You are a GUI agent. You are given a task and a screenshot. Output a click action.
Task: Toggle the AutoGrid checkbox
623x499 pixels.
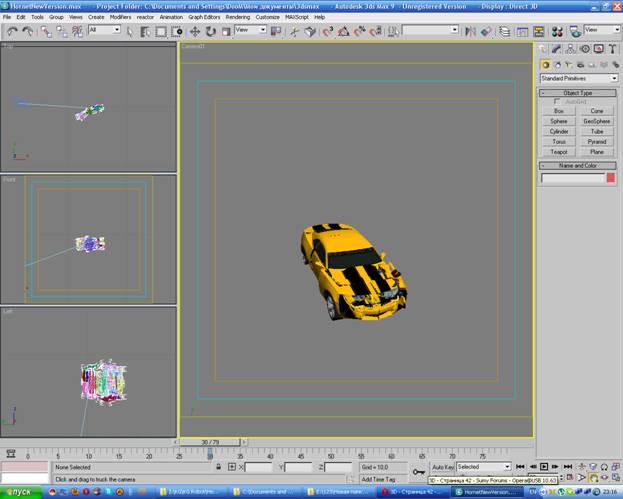point(558,101)
